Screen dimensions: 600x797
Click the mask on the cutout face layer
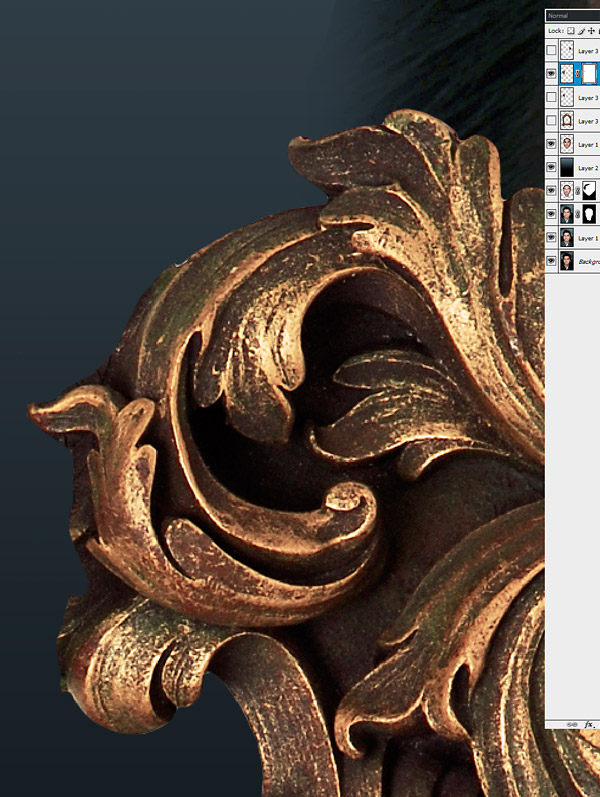pos(589,191)
